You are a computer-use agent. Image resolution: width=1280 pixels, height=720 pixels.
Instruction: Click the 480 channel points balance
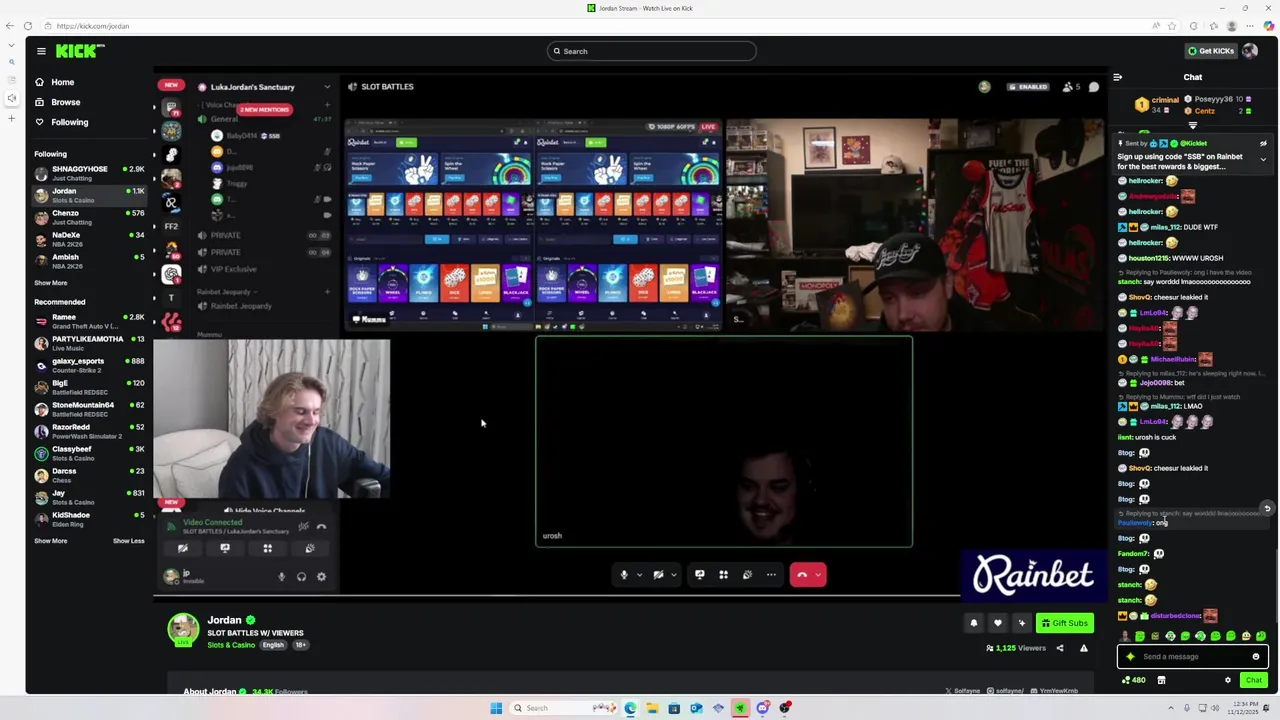pyautogui.click(x=1134, y=680)
